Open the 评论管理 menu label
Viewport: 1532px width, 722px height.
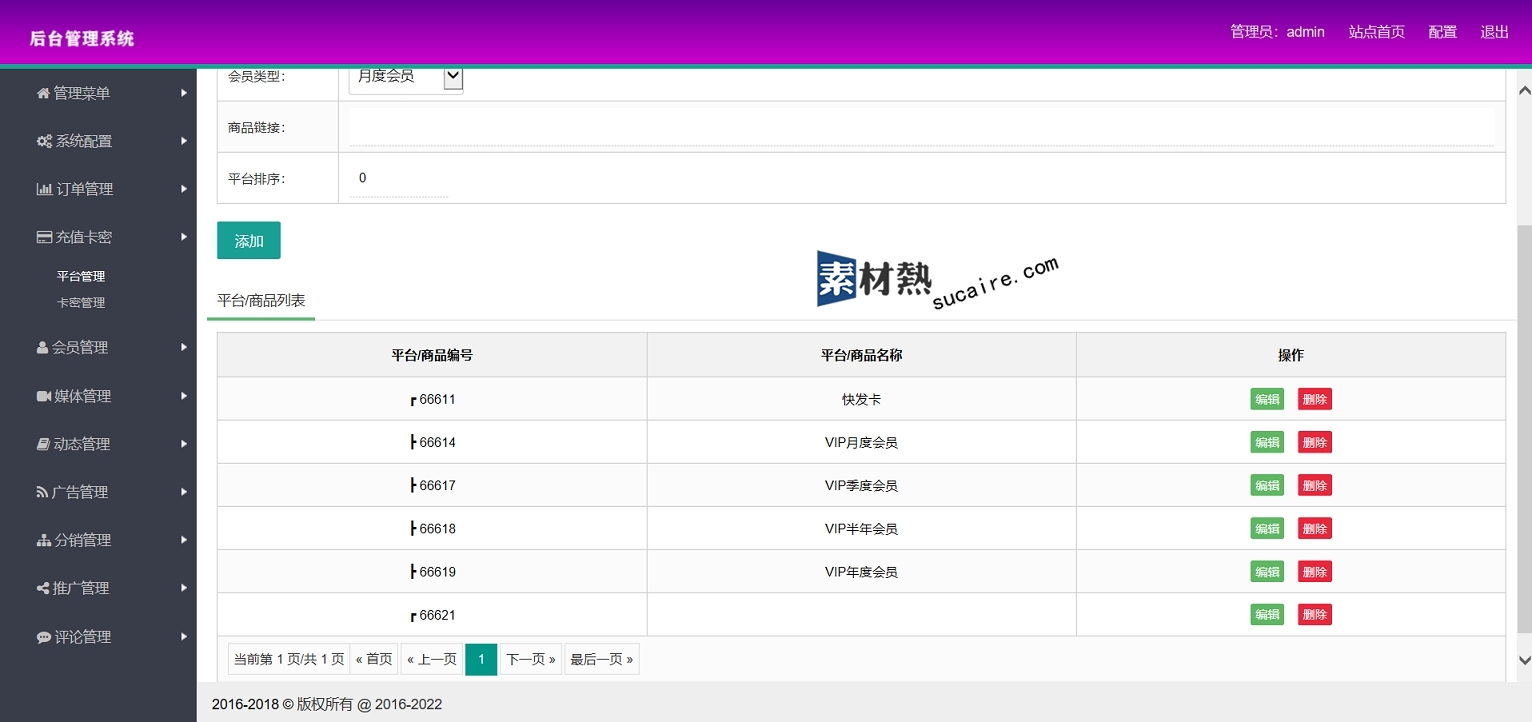[x=83, y=637]
